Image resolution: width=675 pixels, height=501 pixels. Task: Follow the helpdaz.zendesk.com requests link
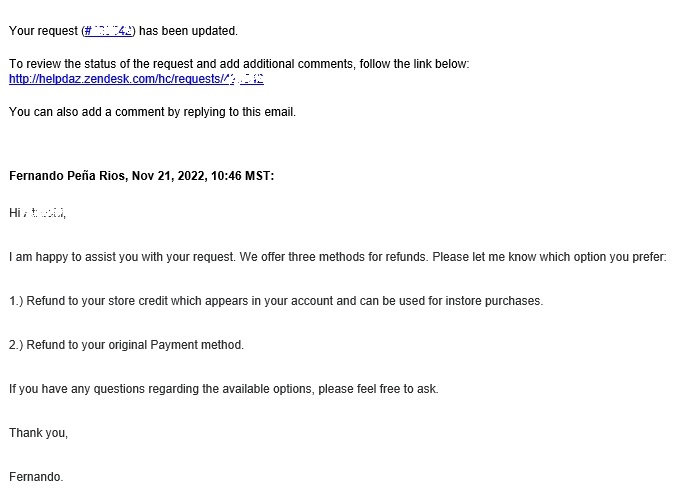pos(136,79)
